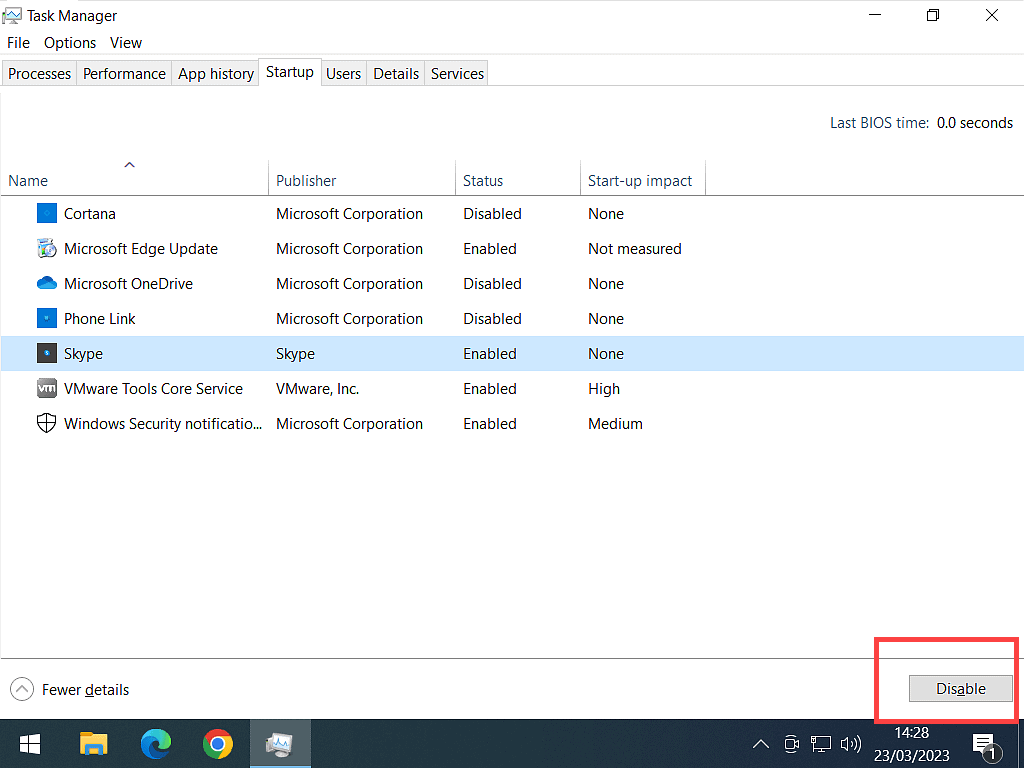
Task: Click the VMware Tools Core Service icon
Action: pyautogui.click(x=47, y=389)
